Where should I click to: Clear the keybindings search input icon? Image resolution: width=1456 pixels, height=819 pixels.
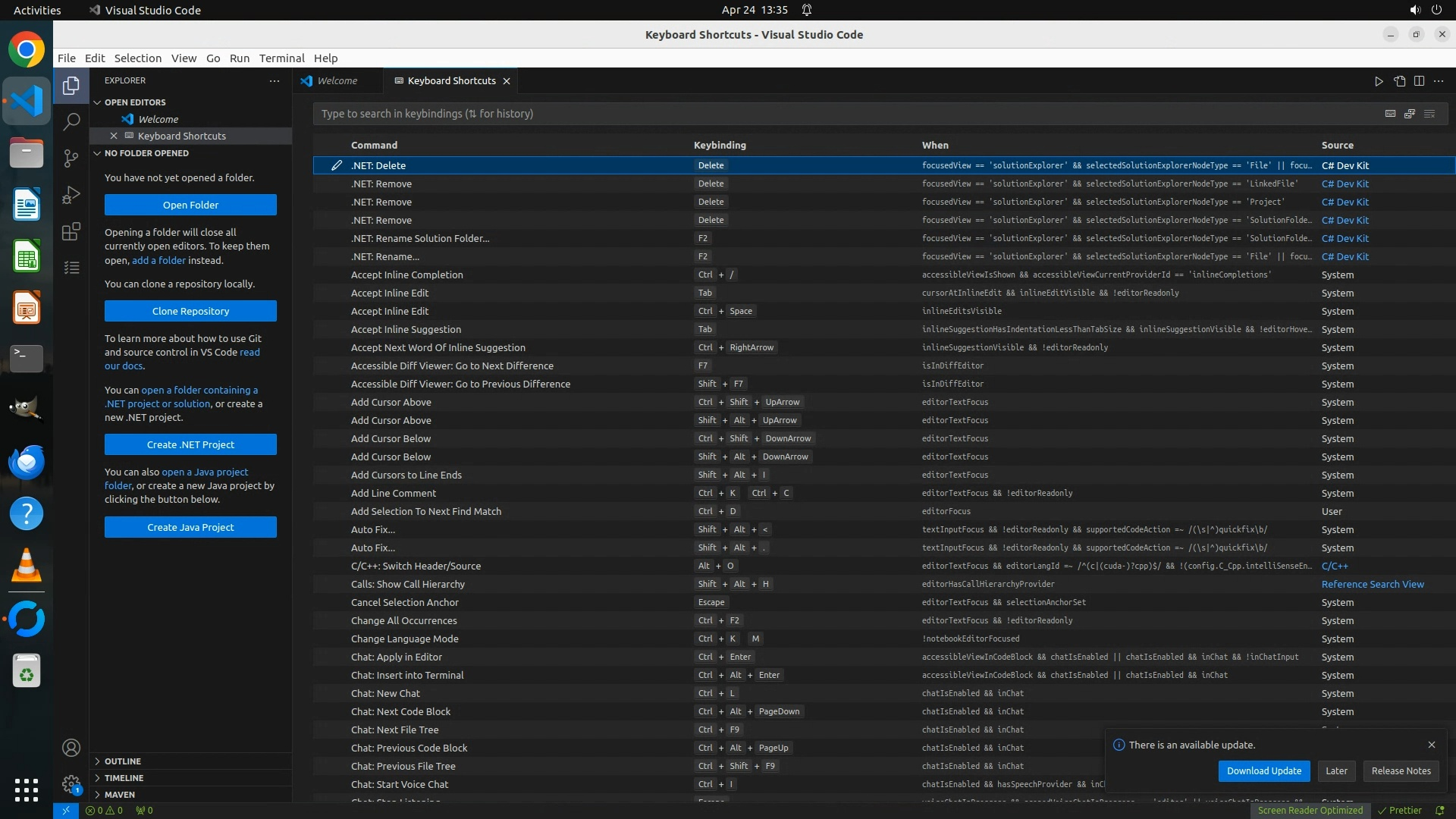coord(1429,114)
